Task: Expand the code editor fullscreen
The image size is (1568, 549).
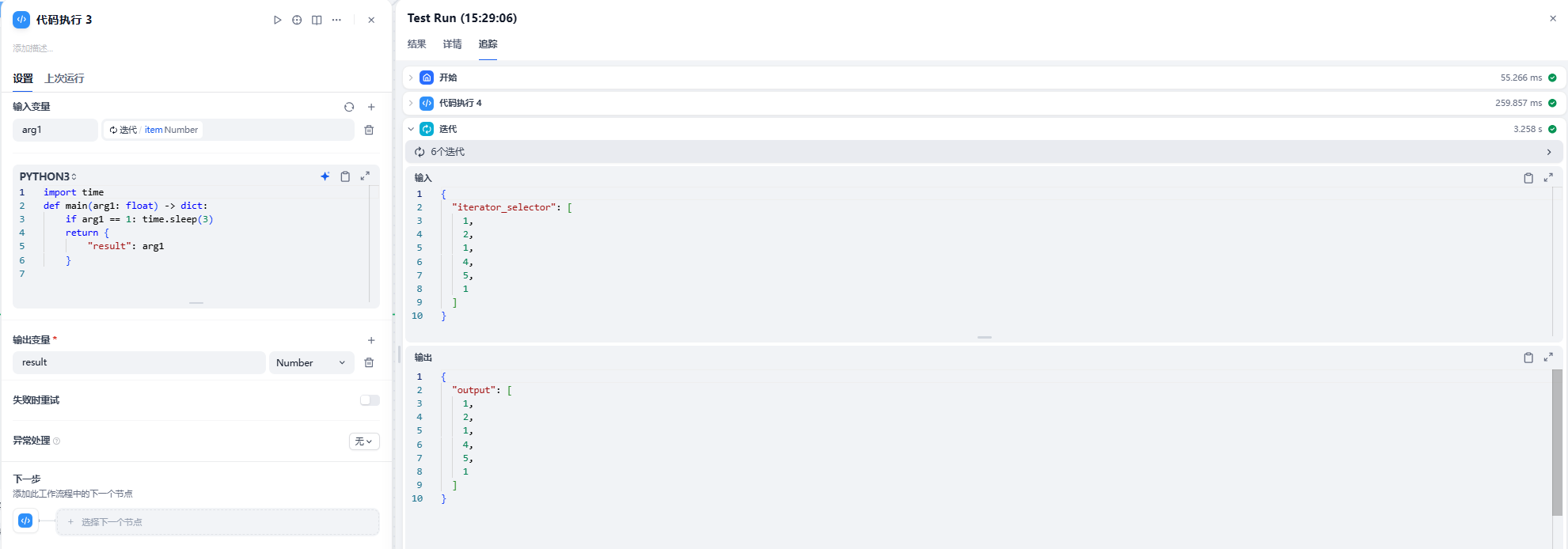Action: pos(365,176)
